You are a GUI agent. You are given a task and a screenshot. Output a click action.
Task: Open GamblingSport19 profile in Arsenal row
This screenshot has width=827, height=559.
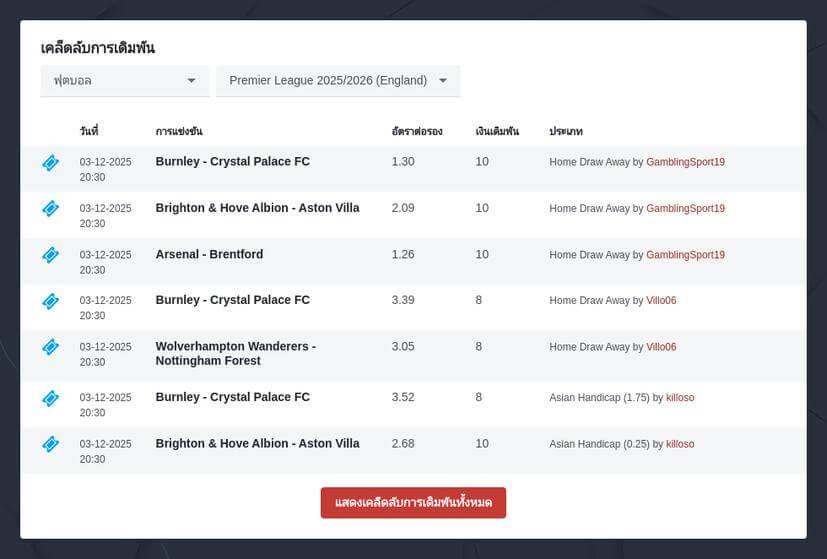(x=685, y=255)
